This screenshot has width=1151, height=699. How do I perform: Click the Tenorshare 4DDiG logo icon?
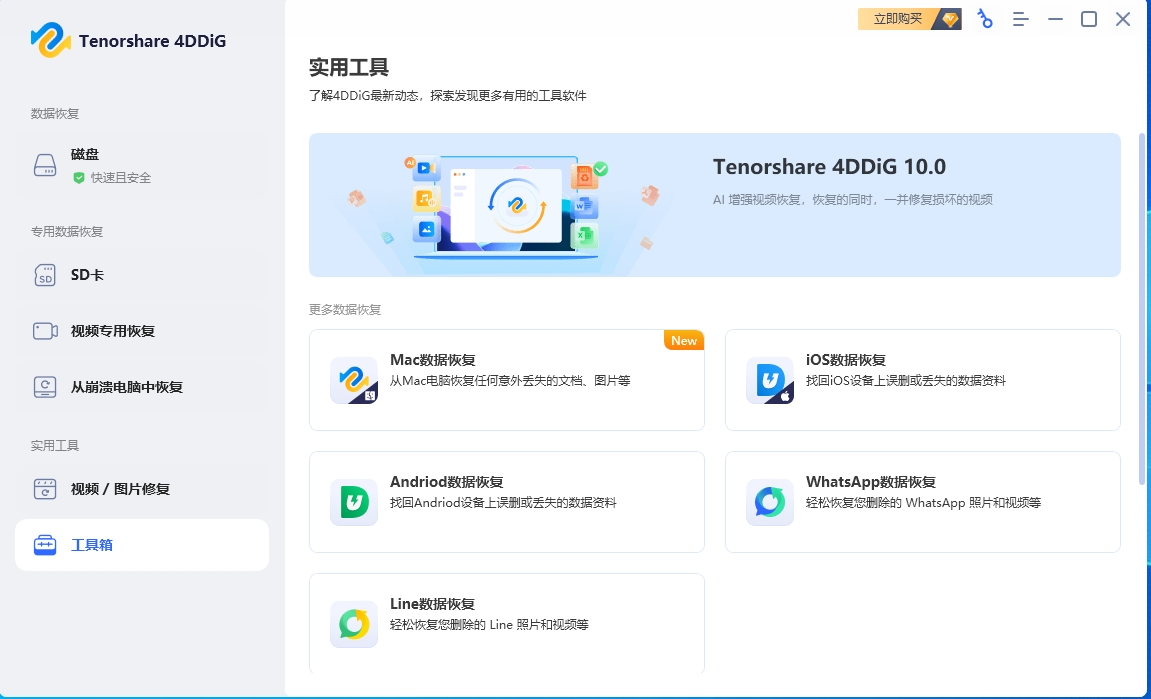click(51, 40)
